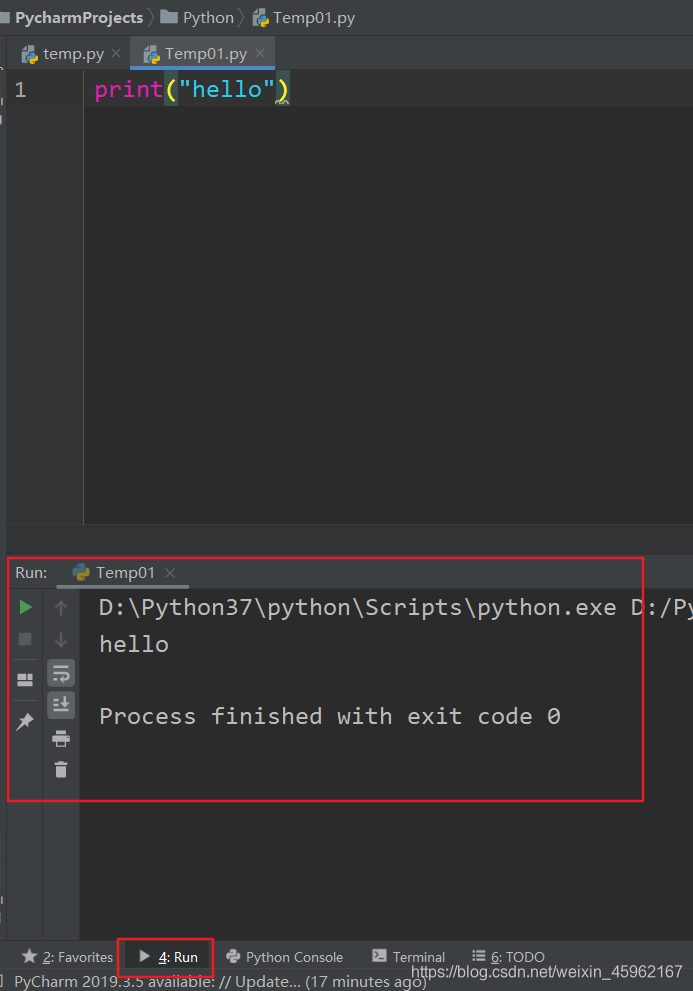
Task: Click the Terminal prompt icon
Action: click(379, 956)
